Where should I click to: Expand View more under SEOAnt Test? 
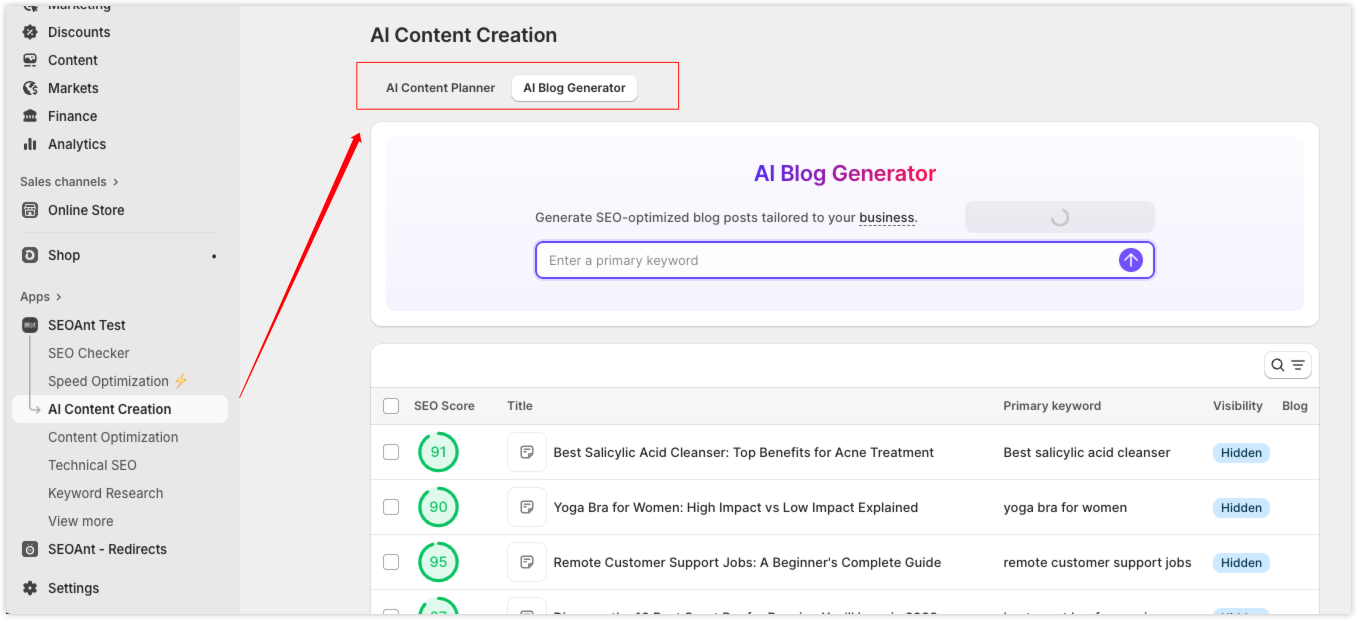(80, 521)
